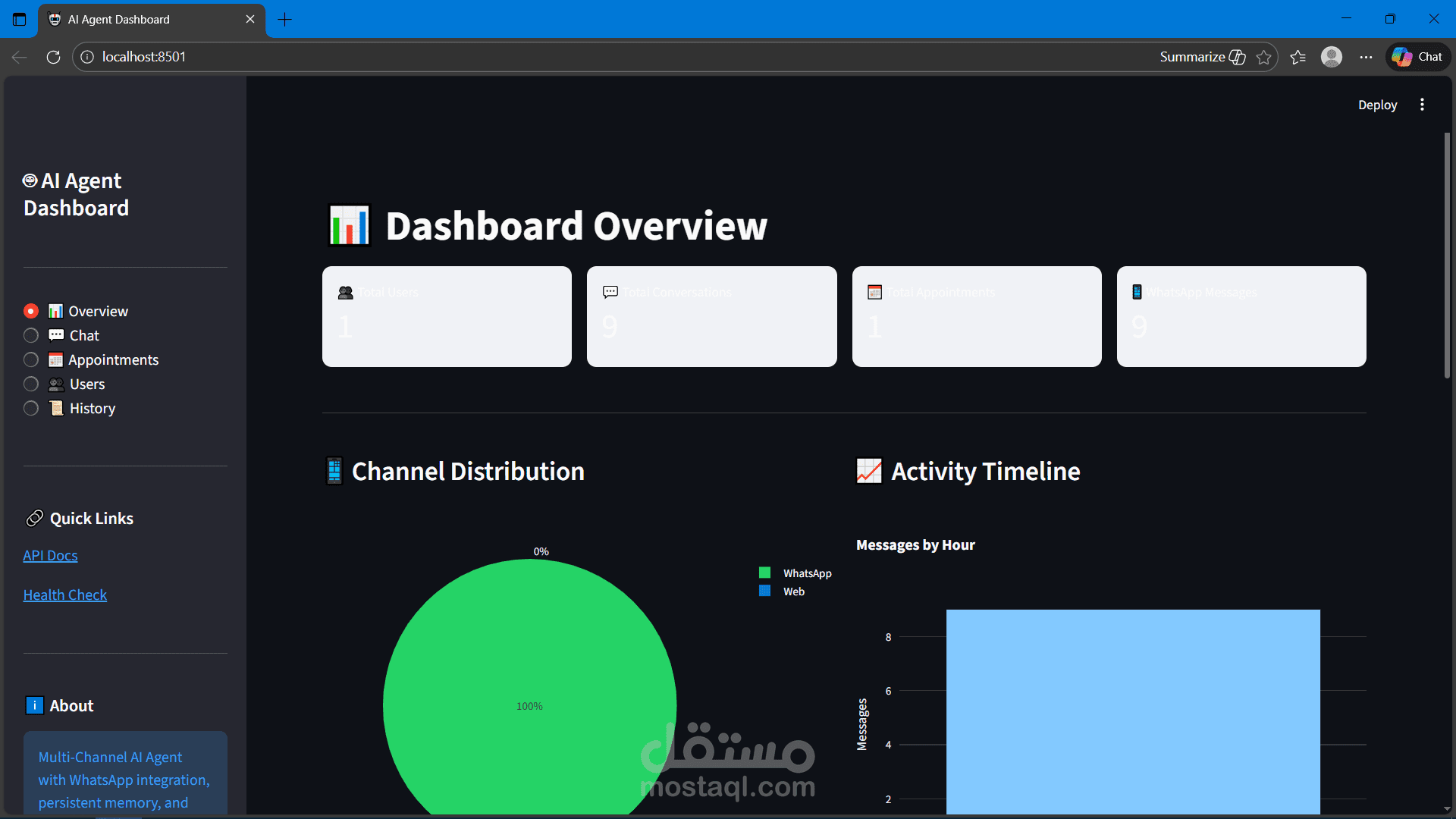Click the info icon beside About
Viewport: 1456px width, 819px height.
point(35,705)
